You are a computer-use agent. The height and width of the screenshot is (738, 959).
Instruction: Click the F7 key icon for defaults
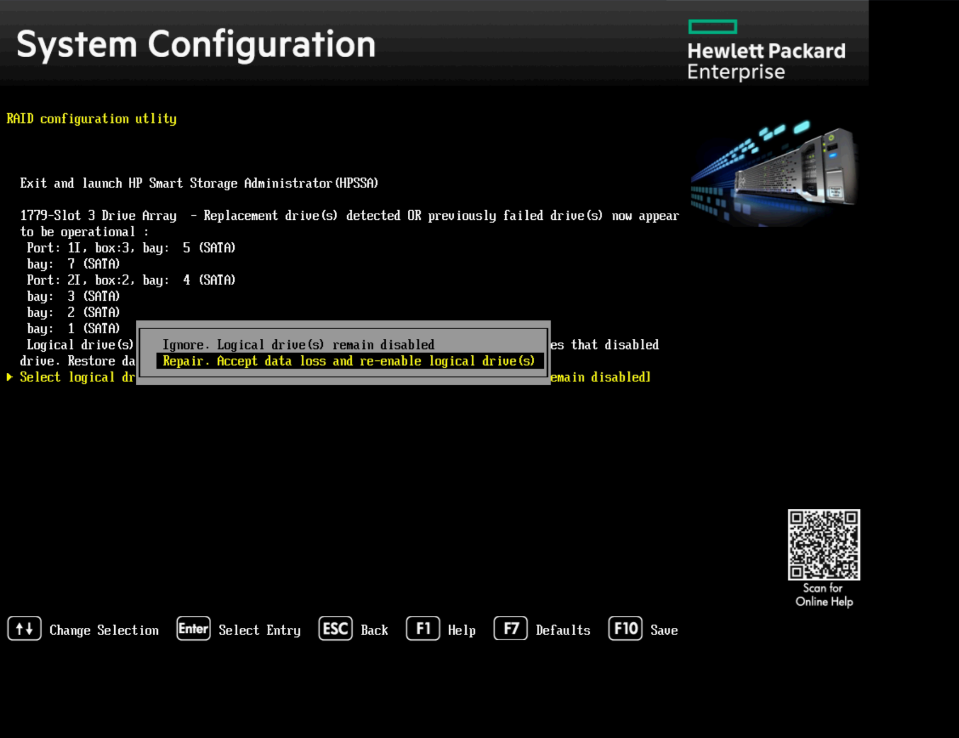tap(511, 629)
